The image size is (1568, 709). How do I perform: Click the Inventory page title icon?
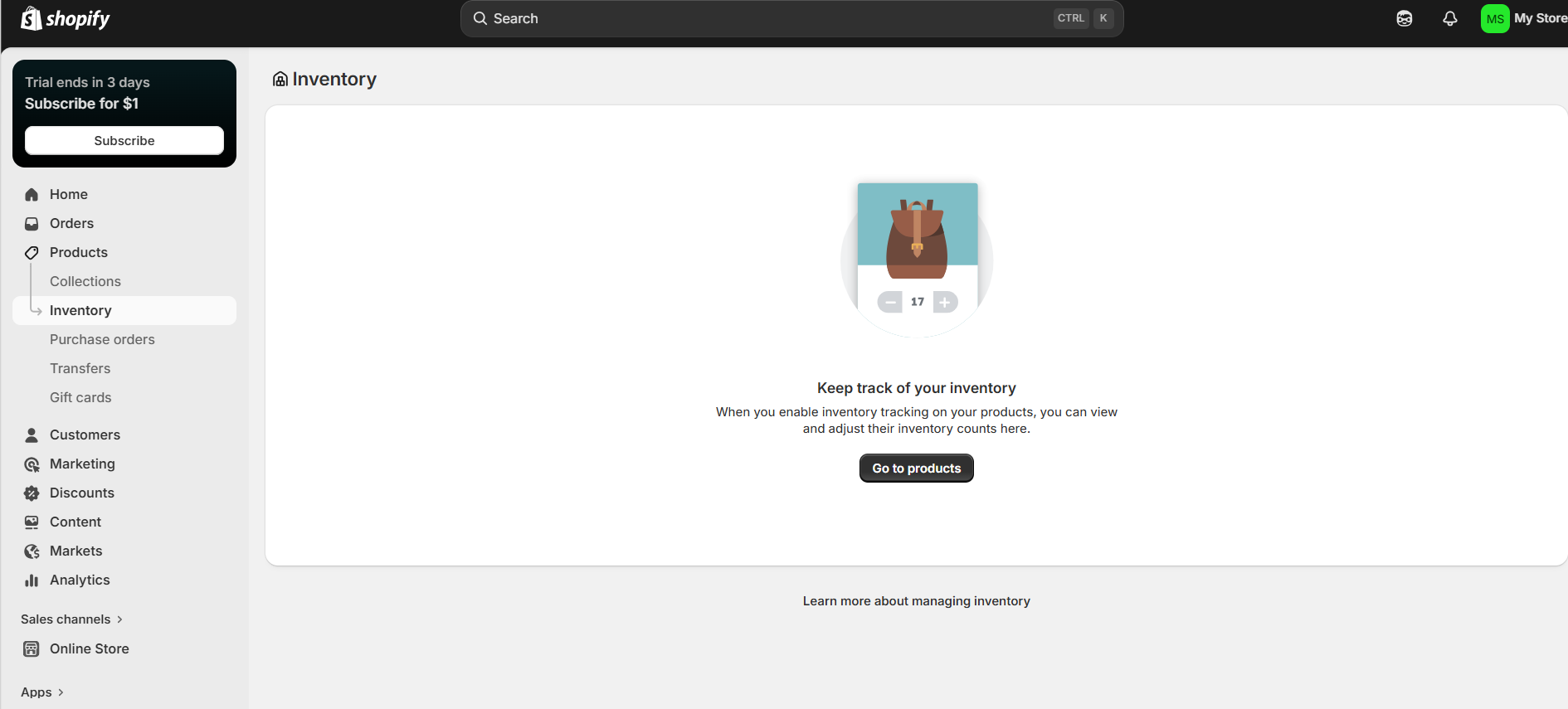[280, 79]
